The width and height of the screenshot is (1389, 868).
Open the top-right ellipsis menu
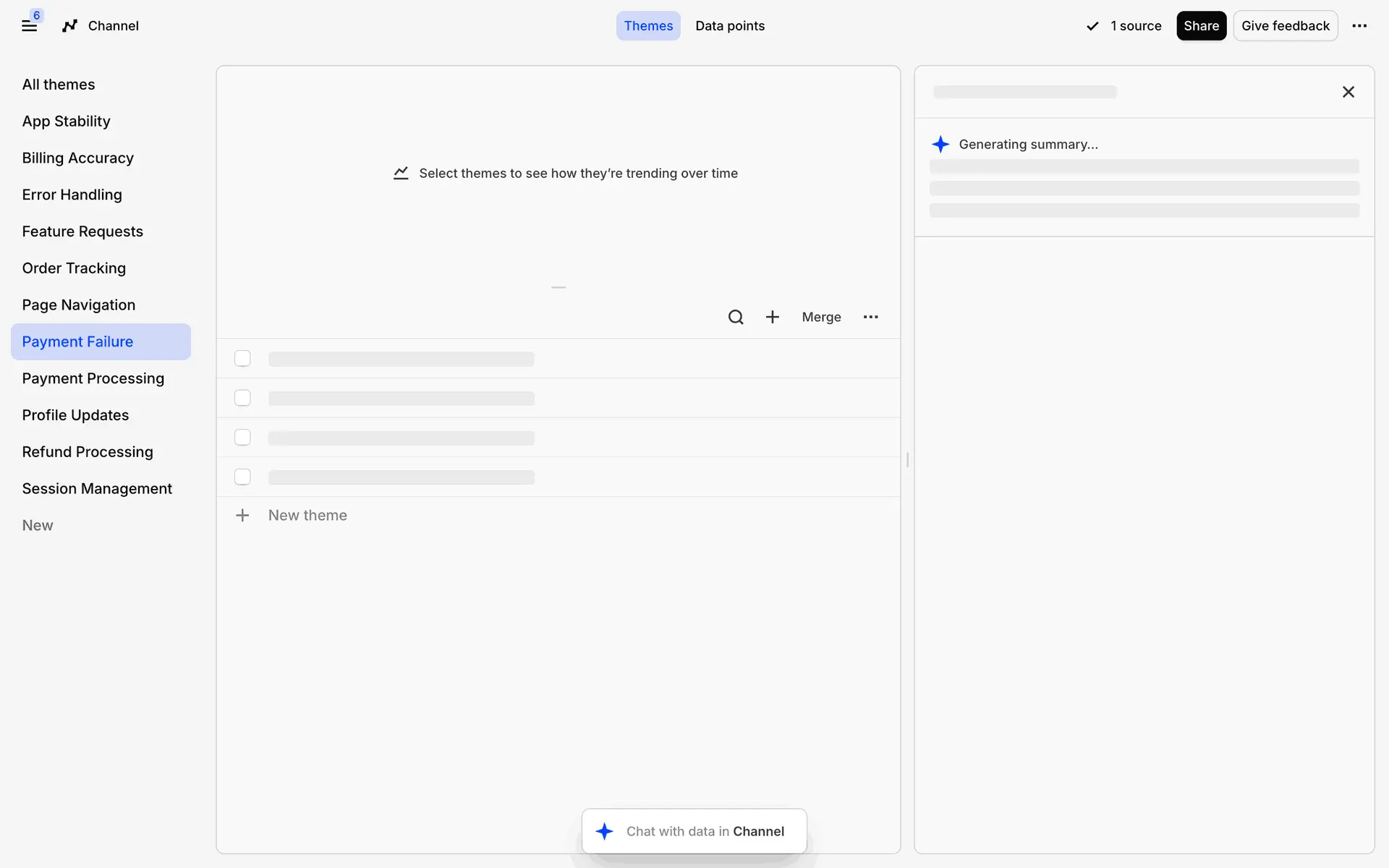tap(1359, 26)
